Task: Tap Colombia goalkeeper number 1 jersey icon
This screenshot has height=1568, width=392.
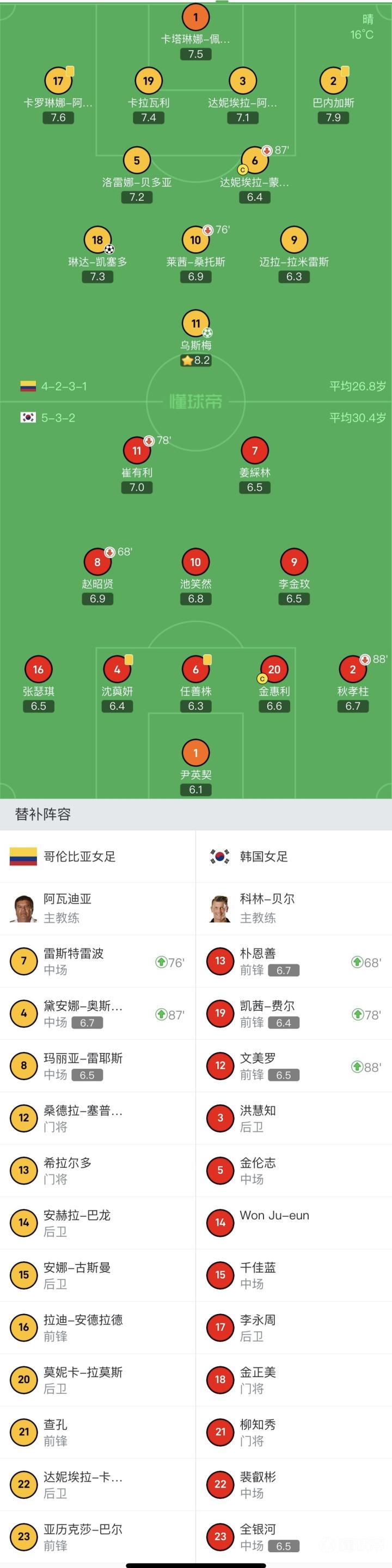Action: pyautogui.click(x=195, y=17)
